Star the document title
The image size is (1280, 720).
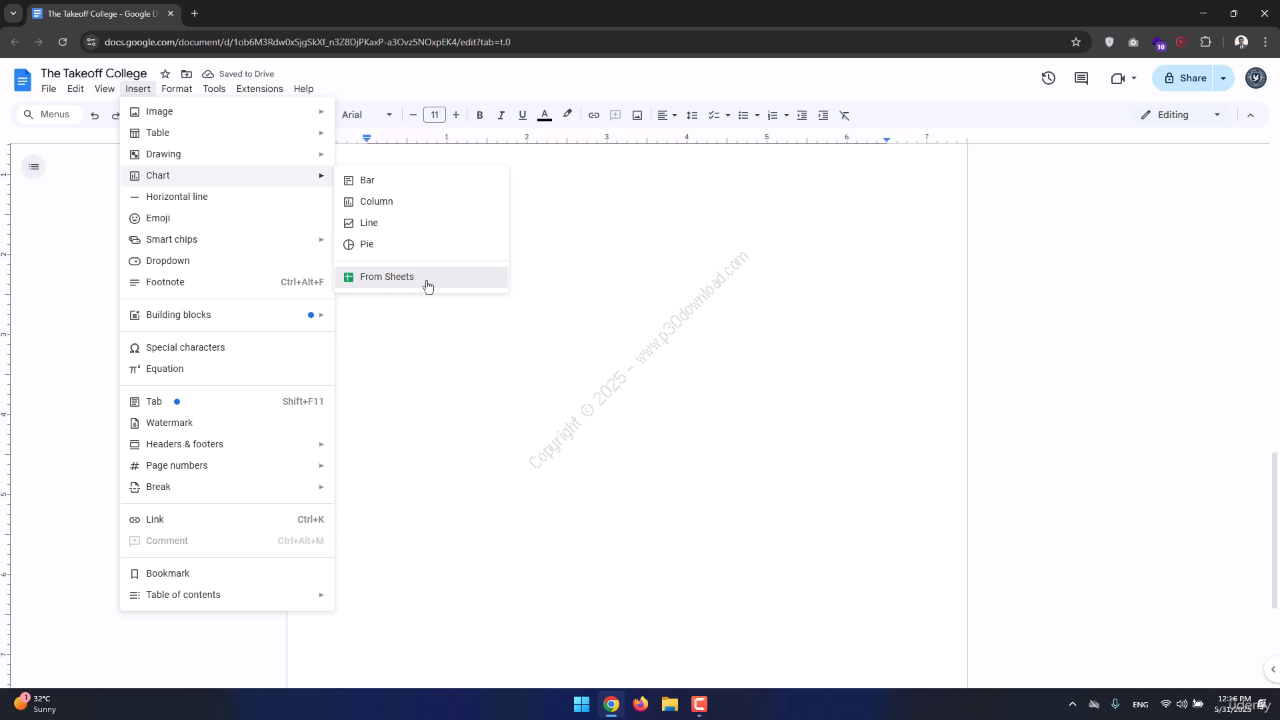tap(165, 74)
